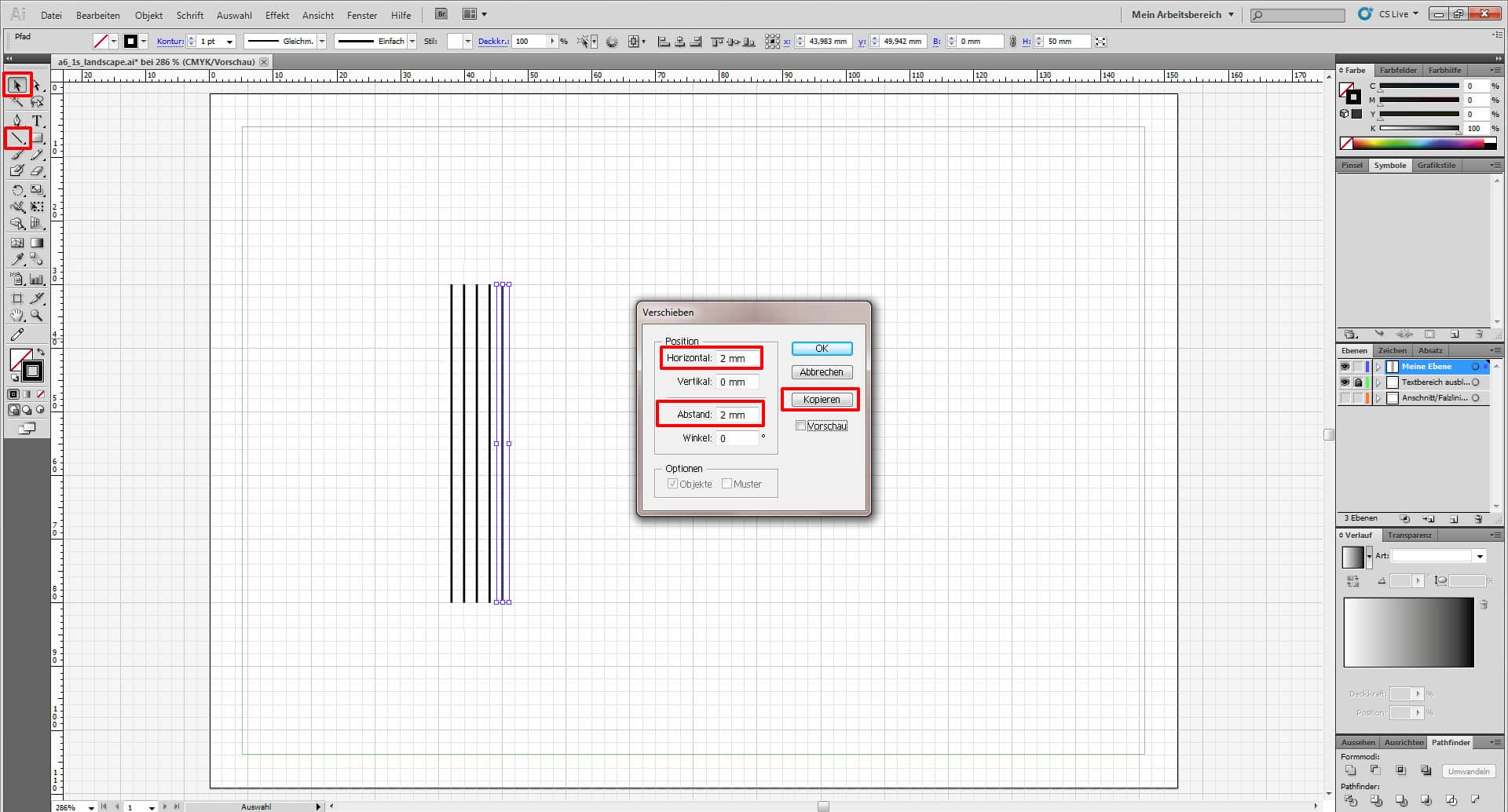Screen dimensions: 1508x812
Task: Switch to the Farbfelder tab
Action: [1398, 71]
